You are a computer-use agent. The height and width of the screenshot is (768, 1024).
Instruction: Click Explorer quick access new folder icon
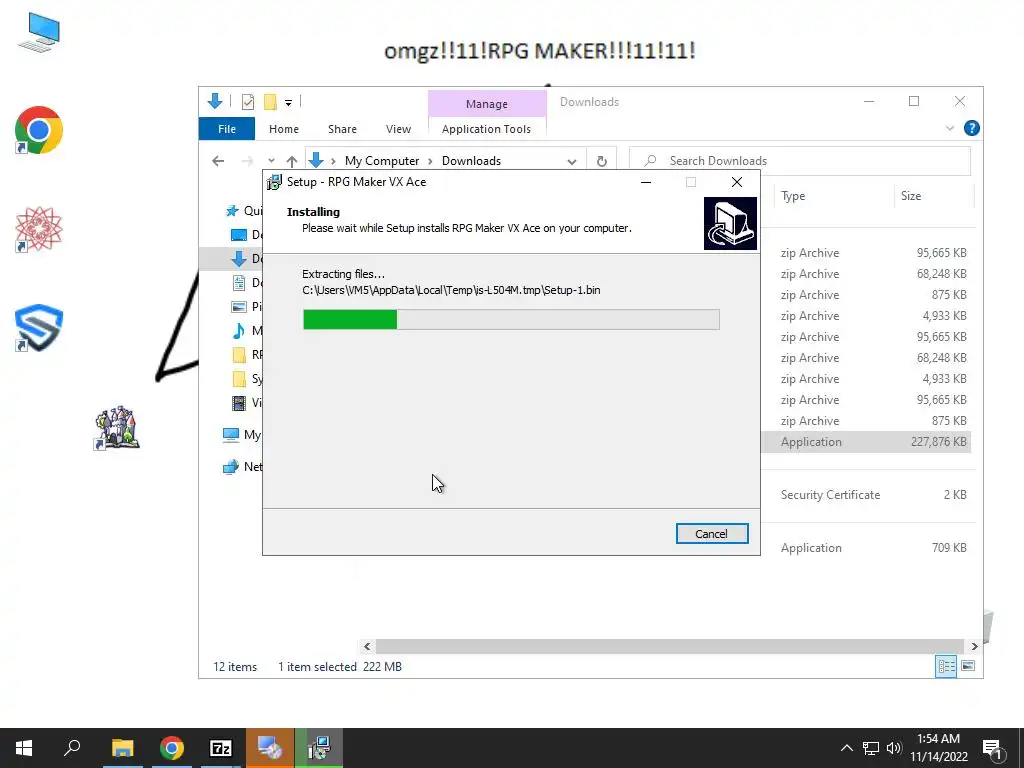pos(270,102)
